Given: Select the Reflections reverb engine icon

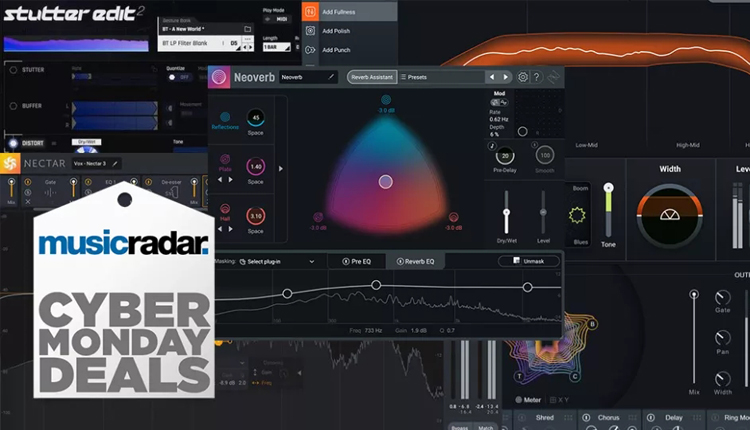Looking at the screenshot, I should 225,117.
